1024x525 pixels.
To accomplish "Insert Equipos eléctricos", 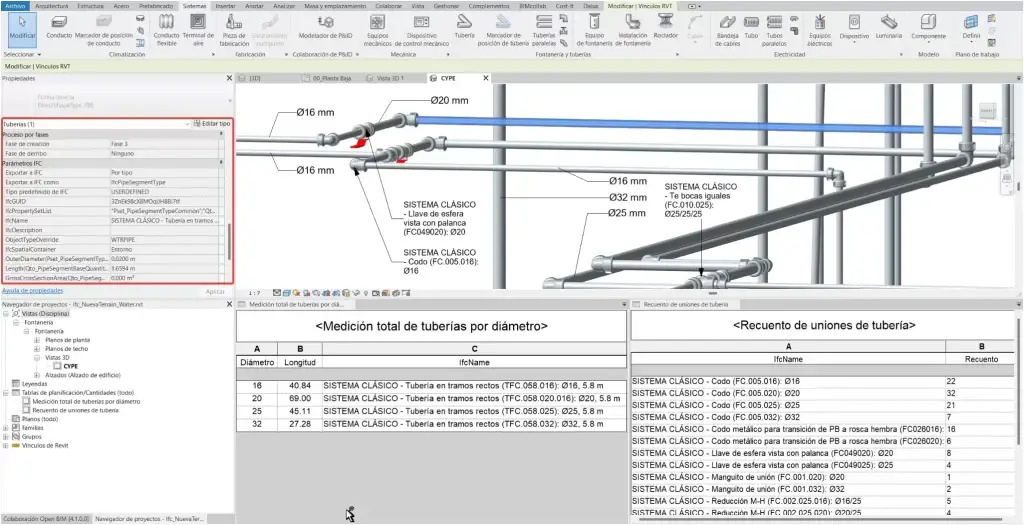I will click(820, 30).
